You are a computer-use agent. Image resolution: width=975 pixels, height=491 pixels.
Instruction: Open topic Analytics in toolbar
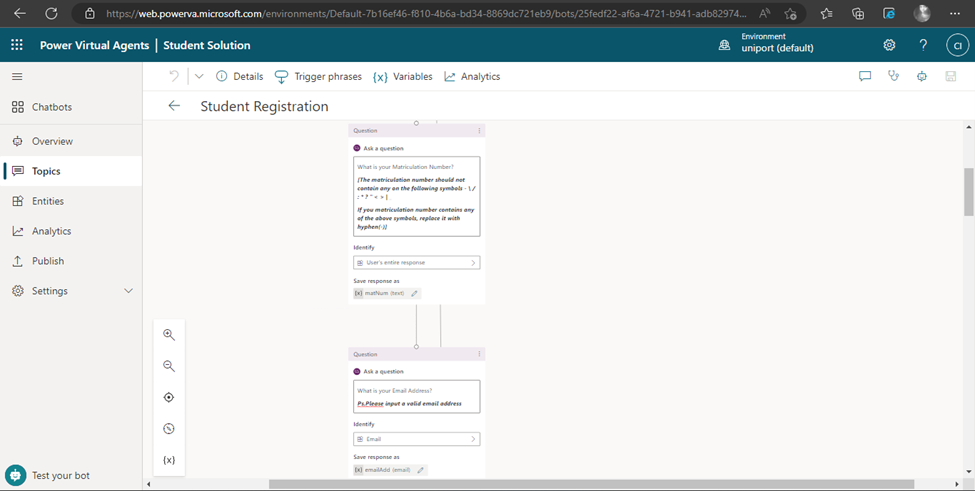tap(472, 76)
